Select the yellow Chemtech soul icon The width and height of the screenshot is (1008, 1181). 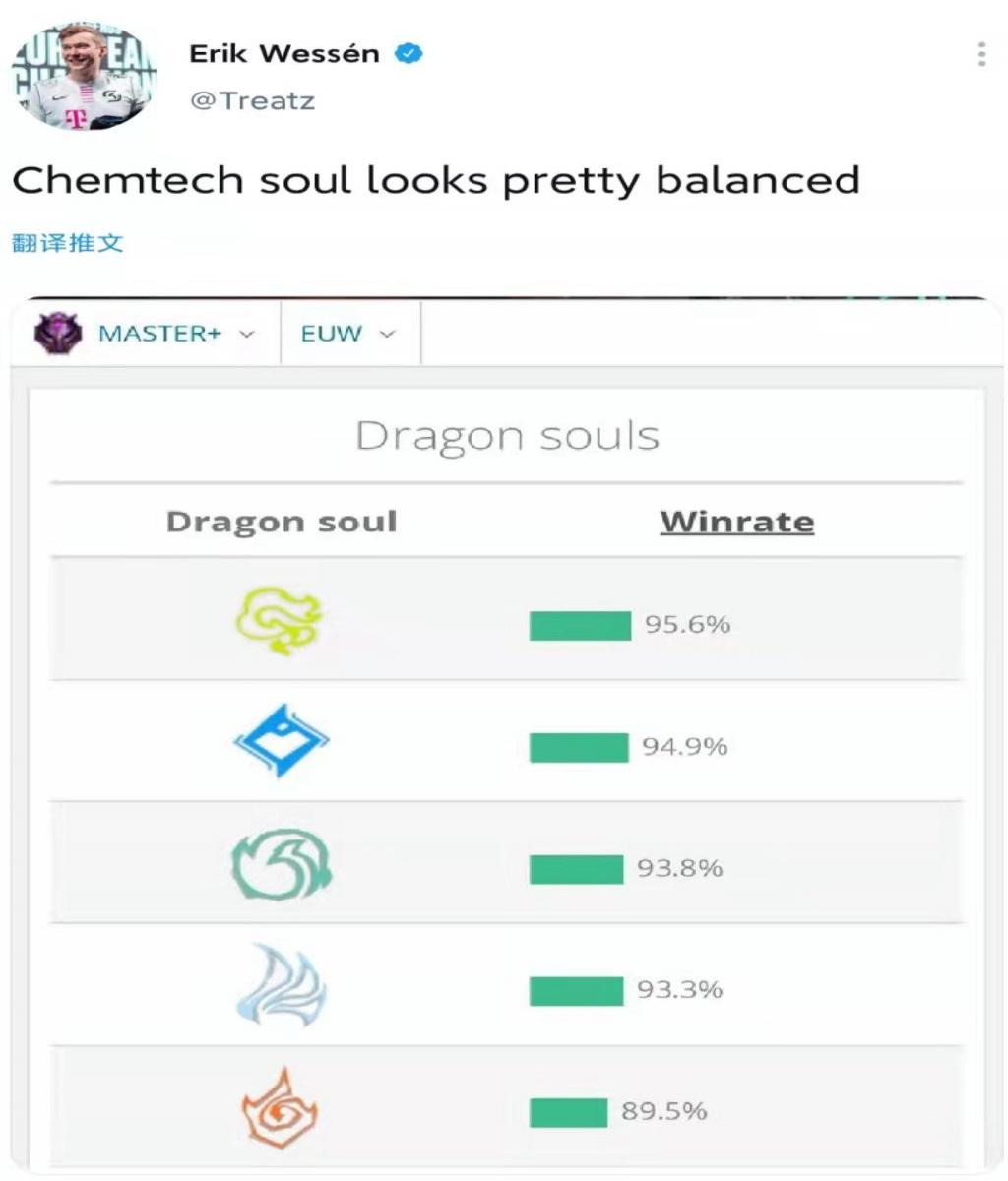281,621
